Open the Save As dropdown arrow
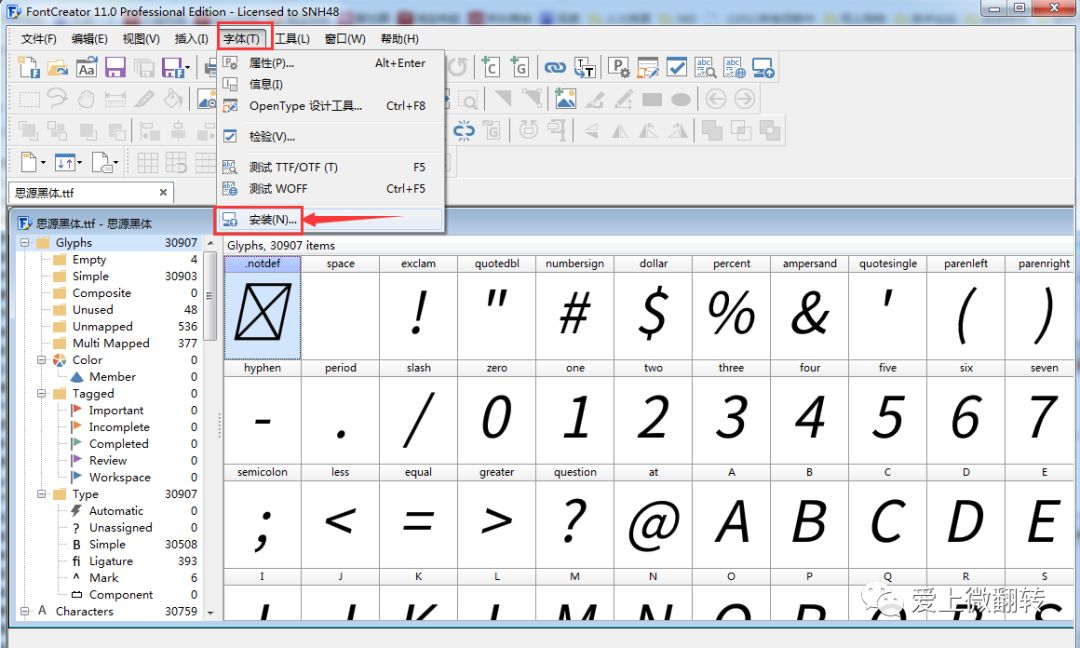This screenshot has height=648, width=1080. point(187,67)
